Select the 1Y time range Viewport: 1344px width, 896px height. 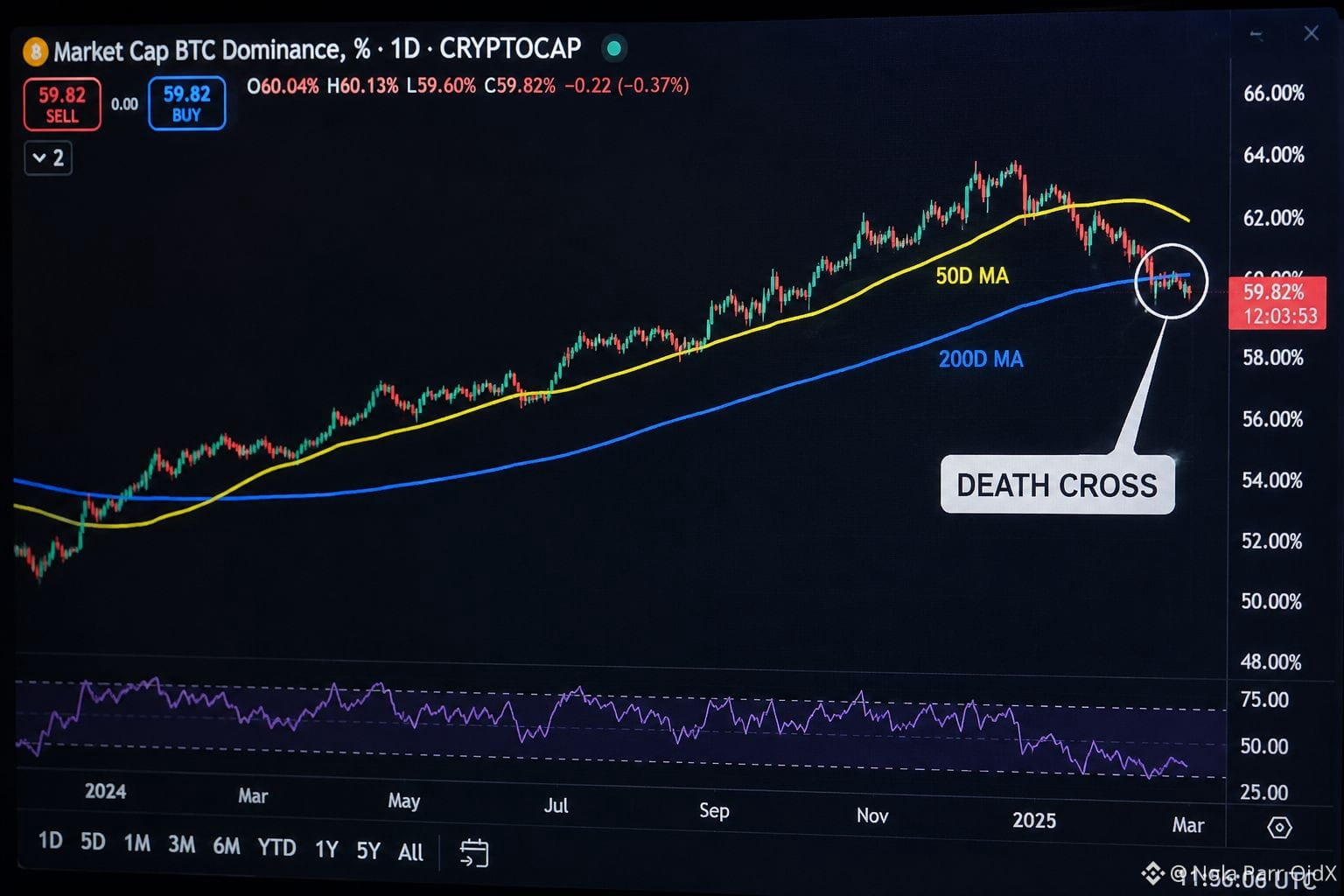click(326, 849)
